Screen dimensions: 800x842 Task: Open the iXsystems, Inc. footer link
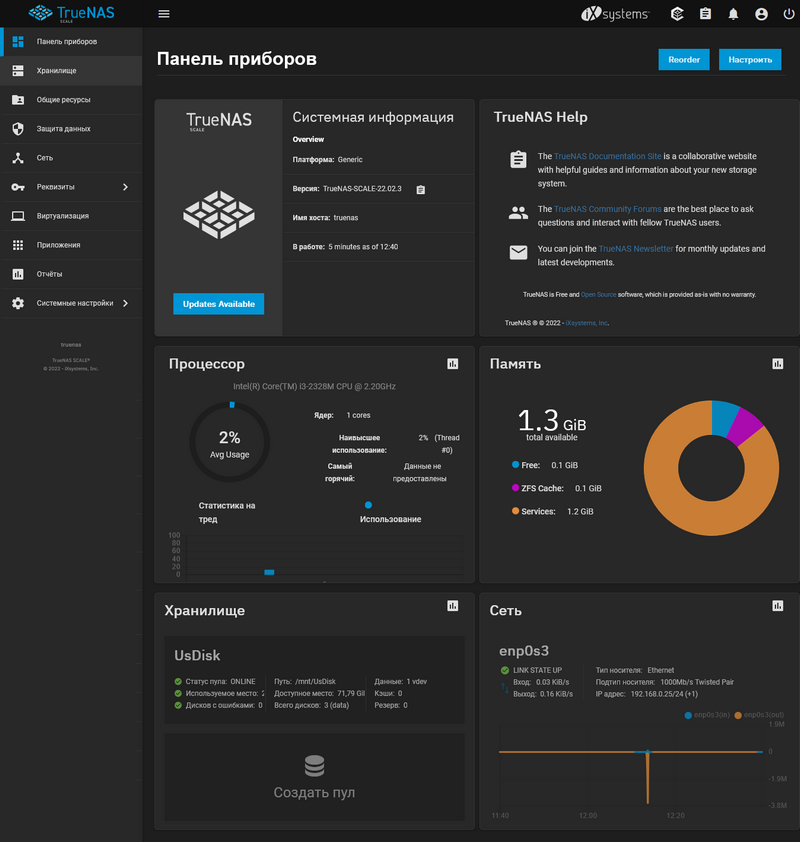point(586,323)
